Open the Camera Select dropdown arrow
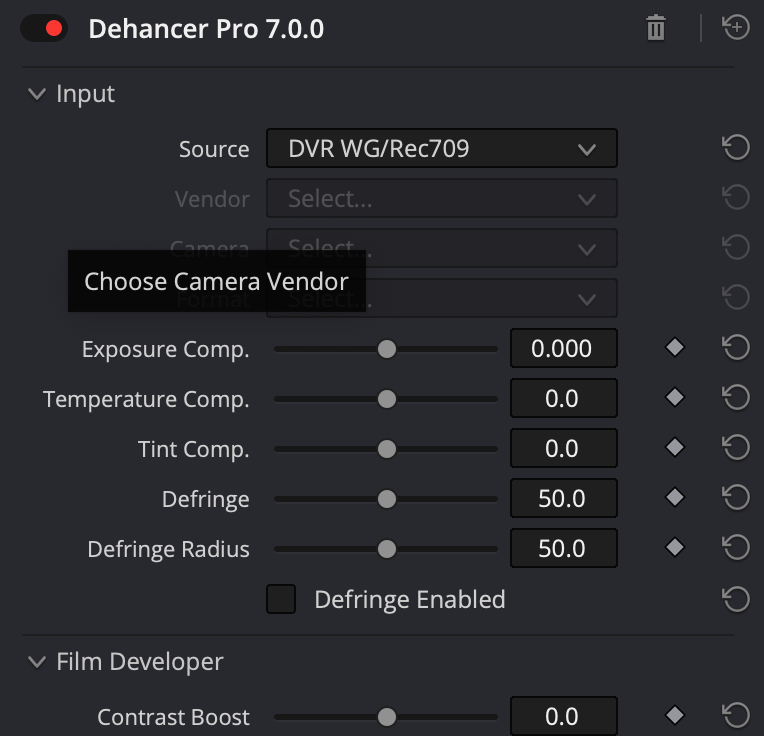Image resolution: width=764 pixels, height=736 pixels. click(x=587, y=249)
